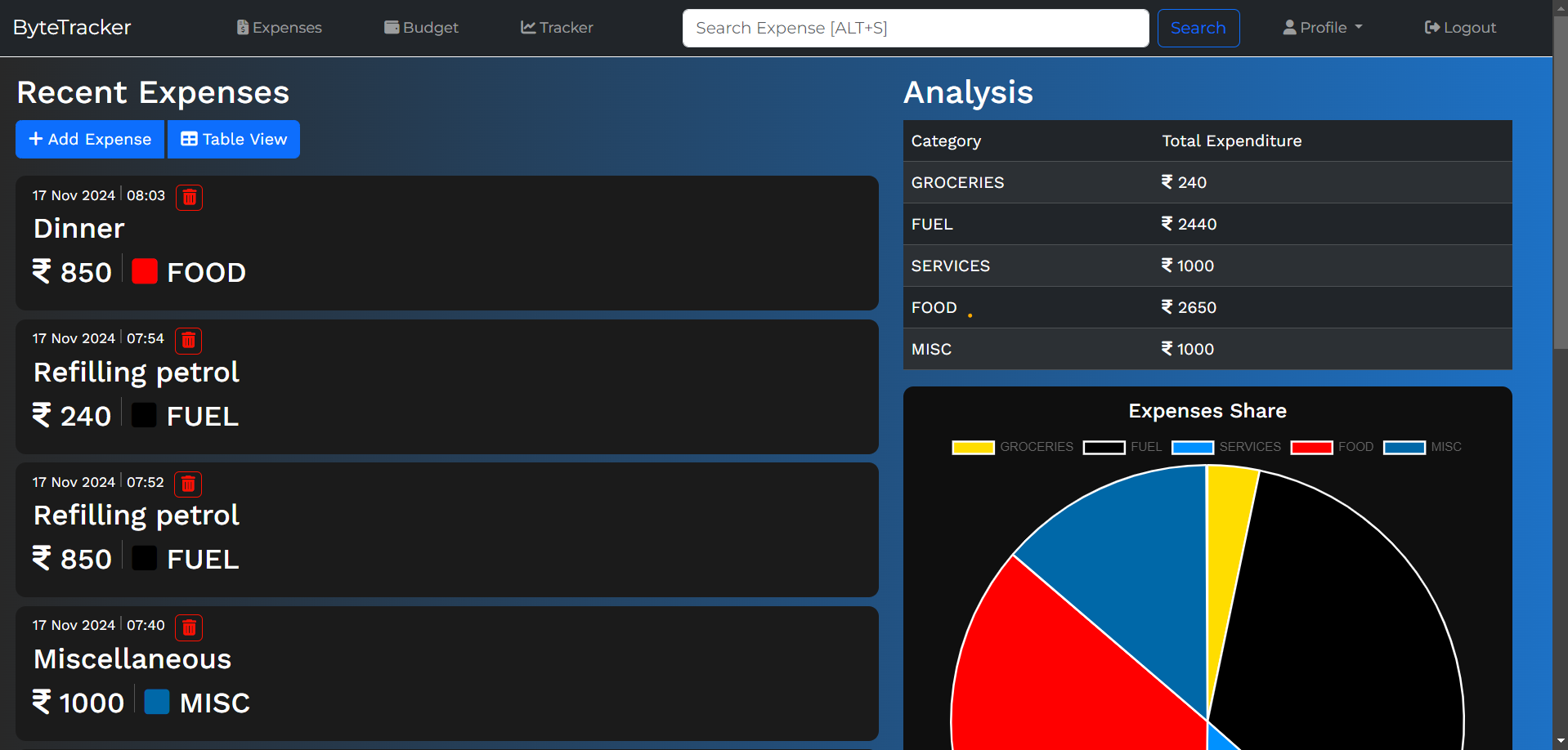The height and width of the screenshot is (750, 1568).
Task: Click the Analysis heading
Action: pos(968,92)
